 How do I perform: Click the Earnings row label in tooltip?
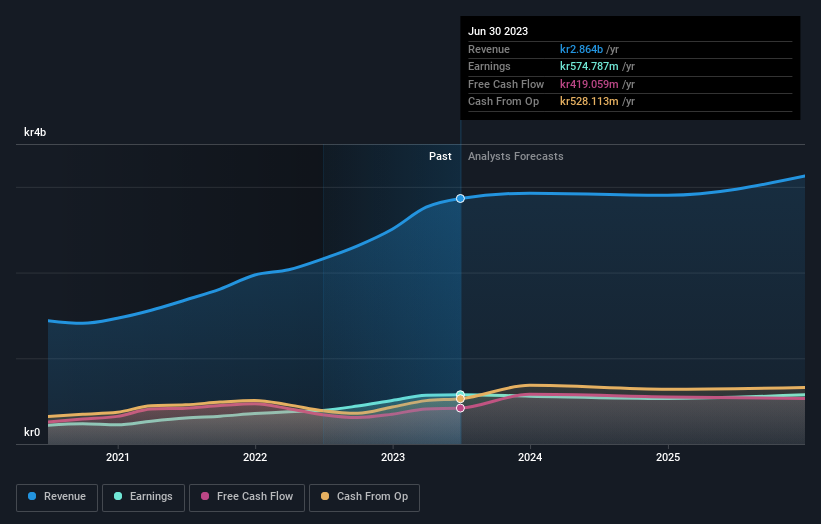tap(489, 66)
